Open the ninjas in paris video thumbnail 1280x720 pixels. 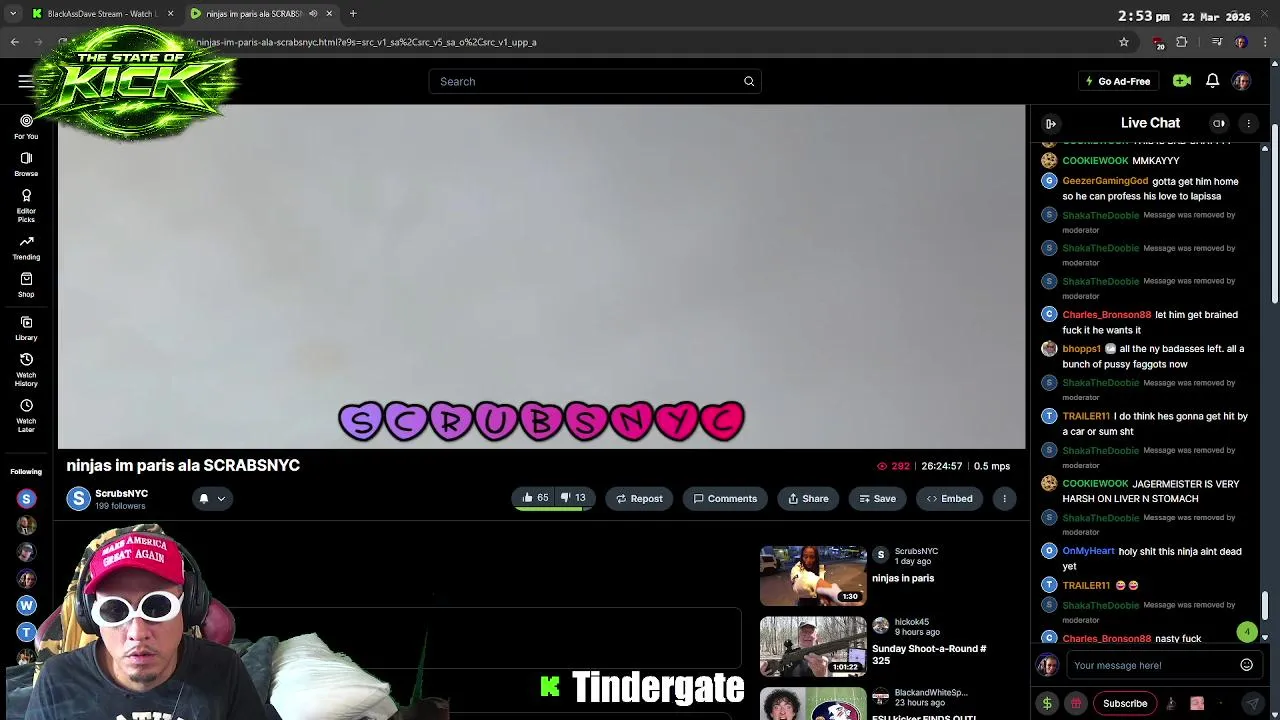coord(813,576)
